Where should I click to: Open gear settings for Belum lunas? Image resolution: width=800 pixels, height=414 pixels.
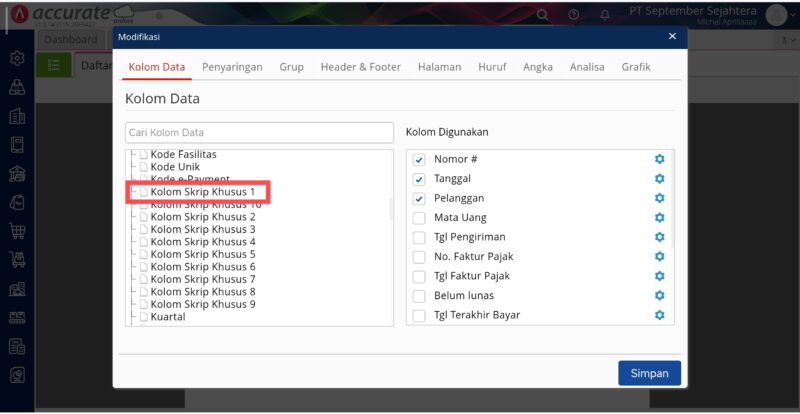(659, 296)
